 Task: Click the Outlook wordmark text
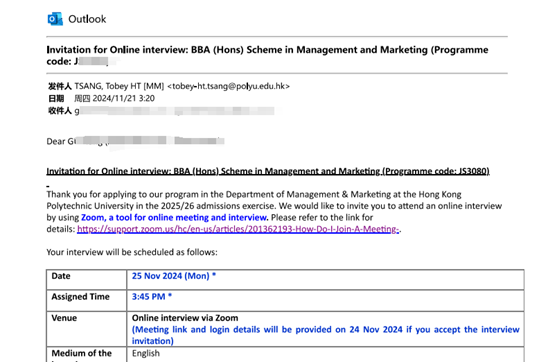[87, 19]
